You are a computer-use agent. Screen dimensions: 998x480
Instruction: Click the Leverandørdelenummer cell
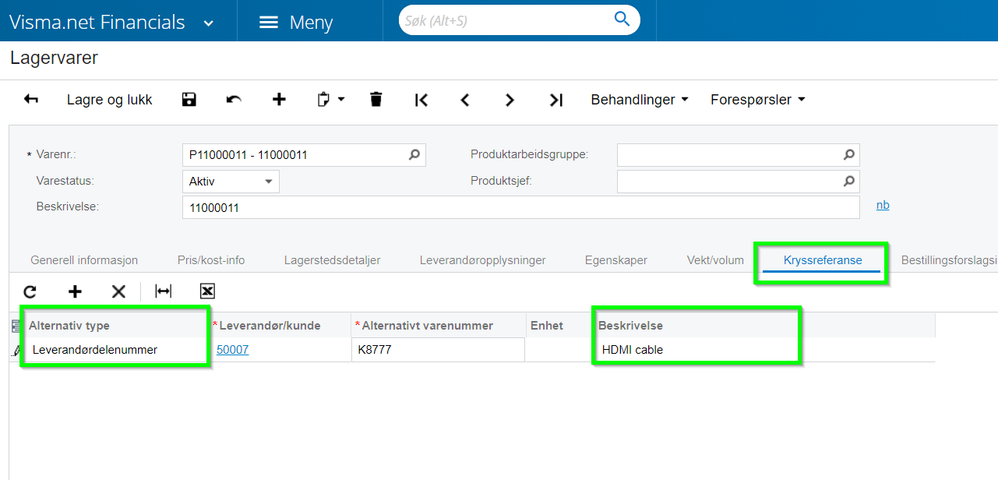[x=115, y=349]
